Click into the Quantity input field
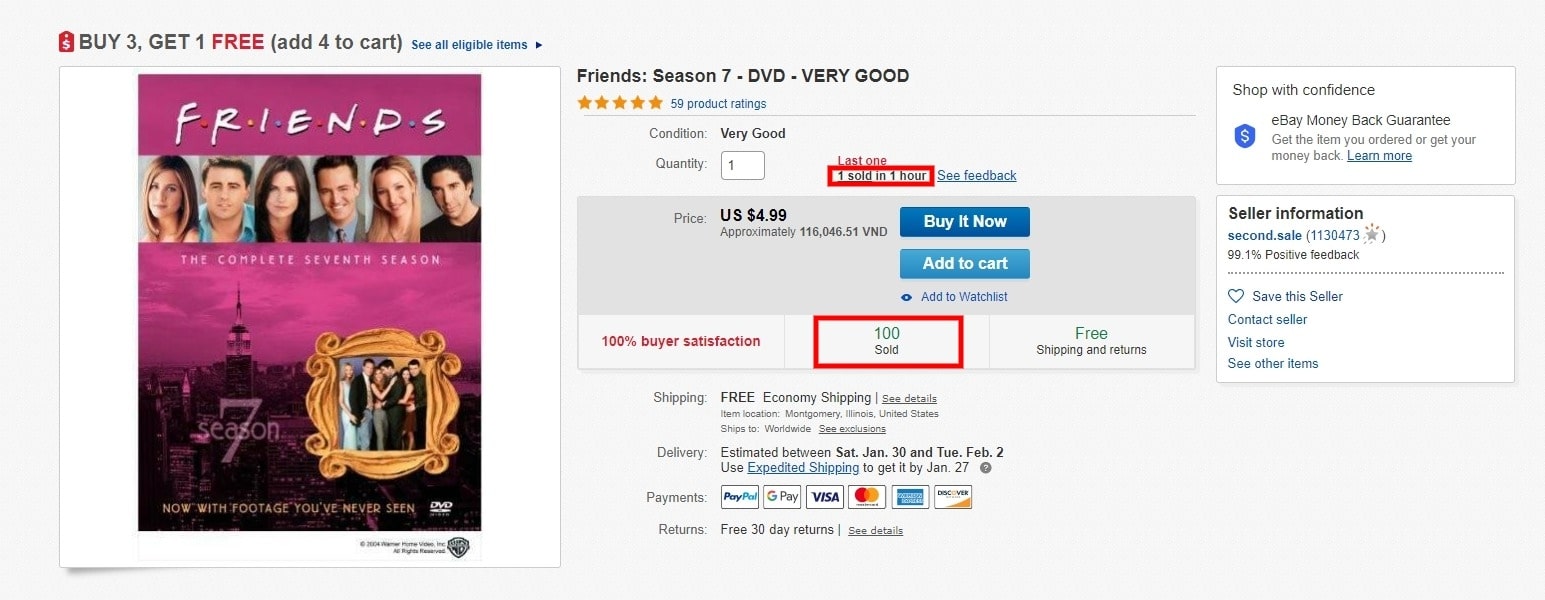 [743, 166]
